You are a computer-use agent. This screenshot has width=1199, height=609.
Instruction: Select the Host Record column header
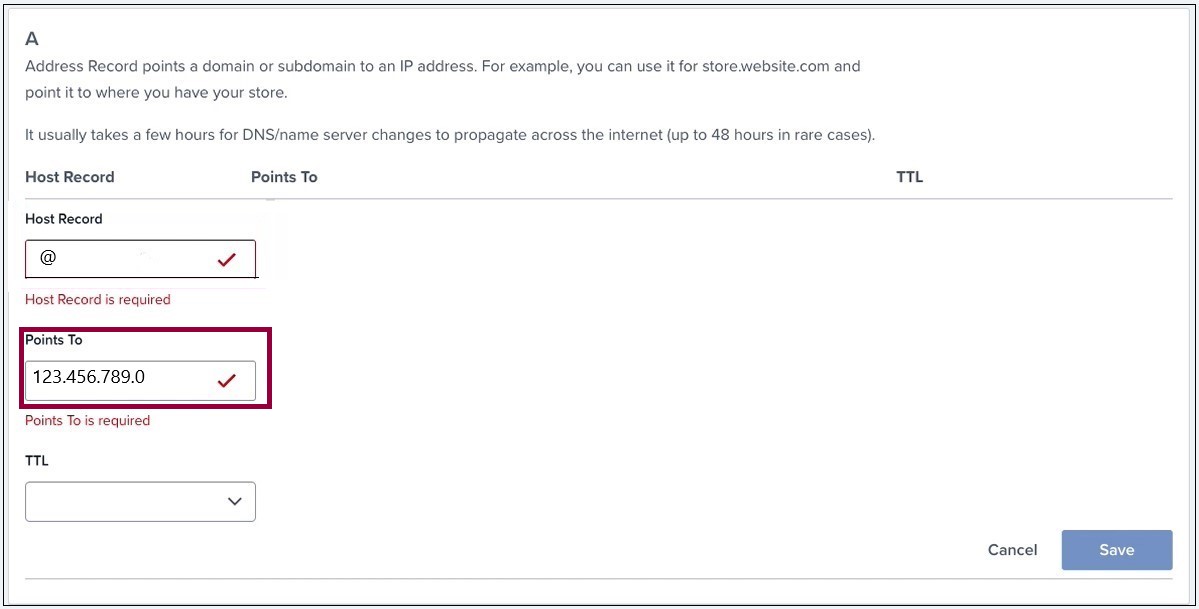[70, 177]
